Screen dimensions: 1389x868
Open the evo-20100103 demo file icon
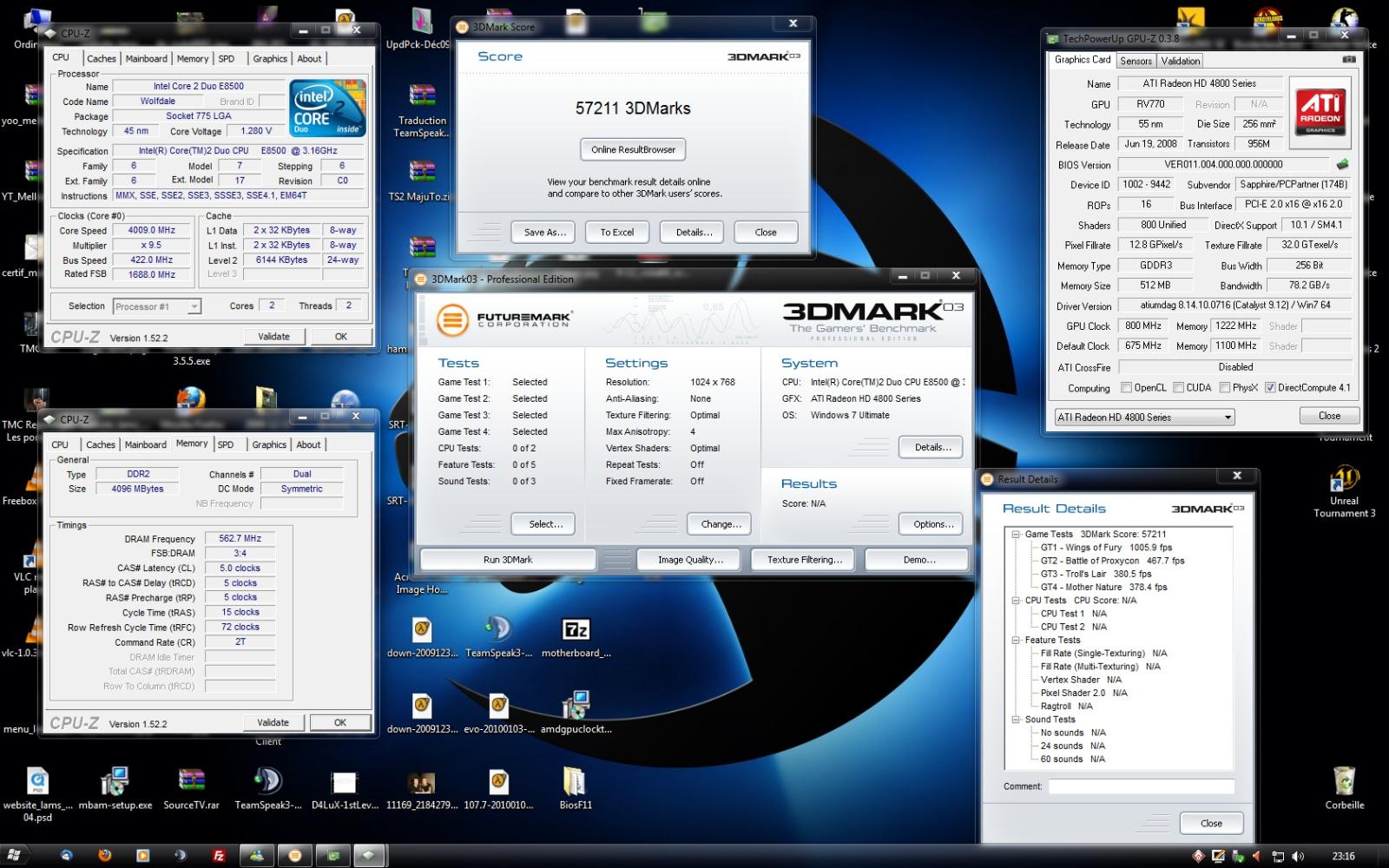[498, 713]
